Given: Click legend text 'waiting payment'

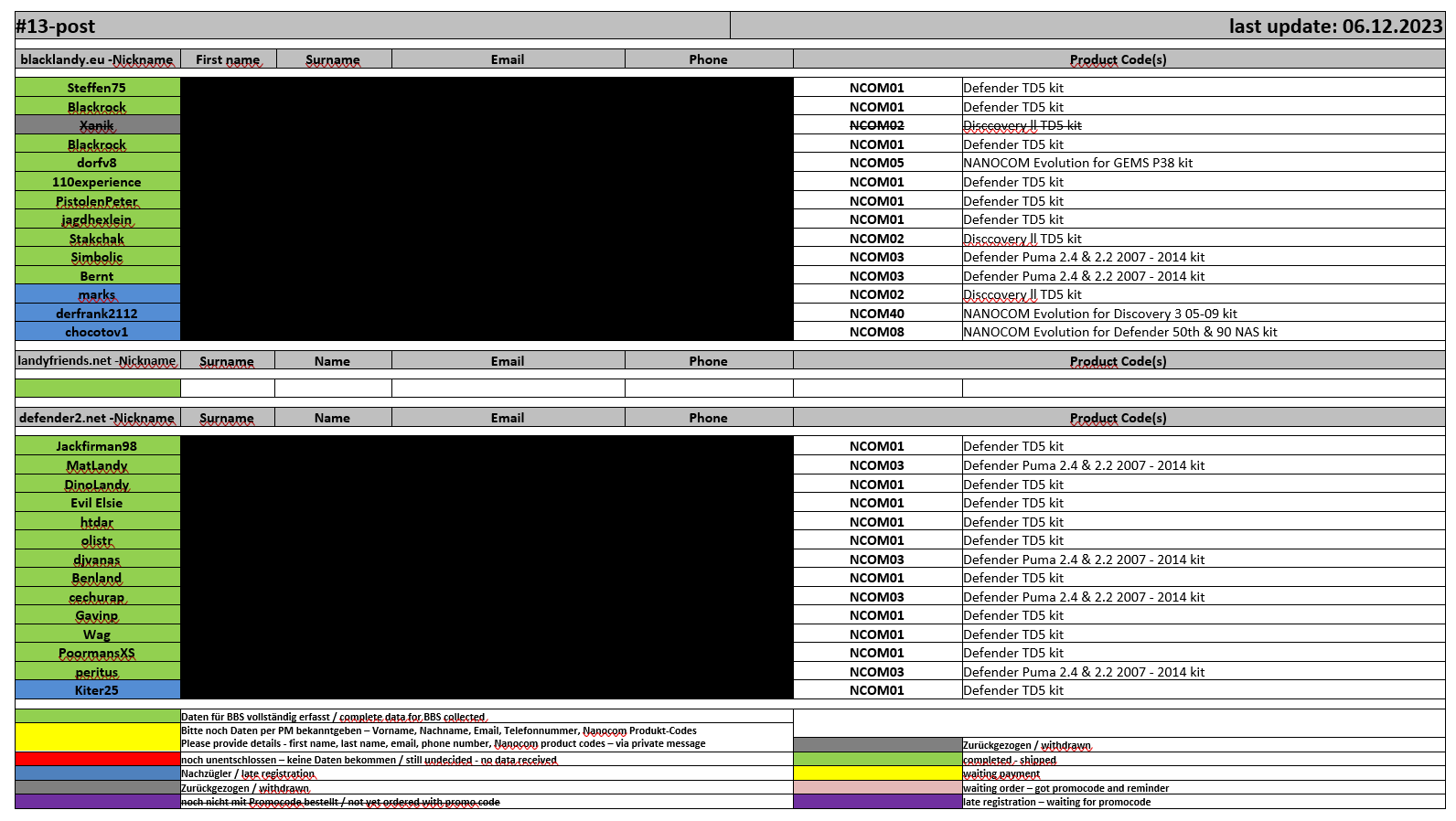Looking at the screenshot, I should (1001, 773).
